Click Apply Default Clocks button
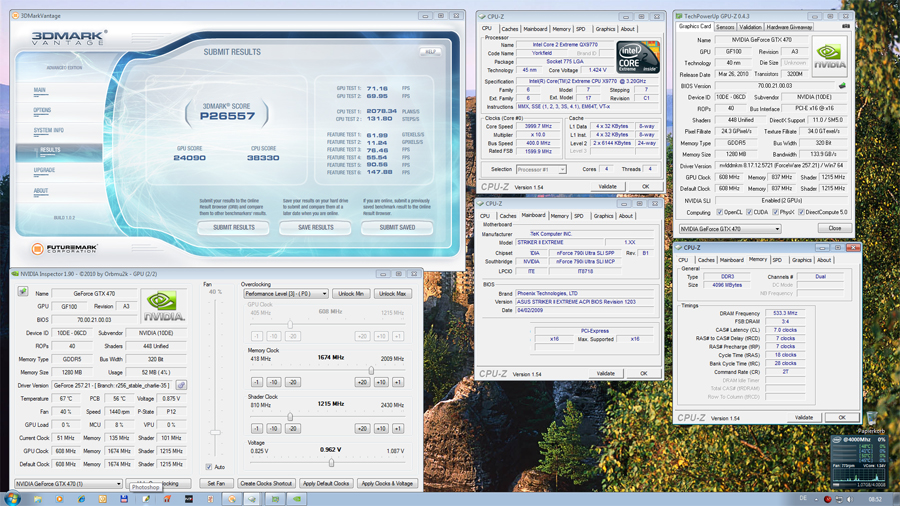Viewport: 900px width, 506px height. click(x=325, y=484)
